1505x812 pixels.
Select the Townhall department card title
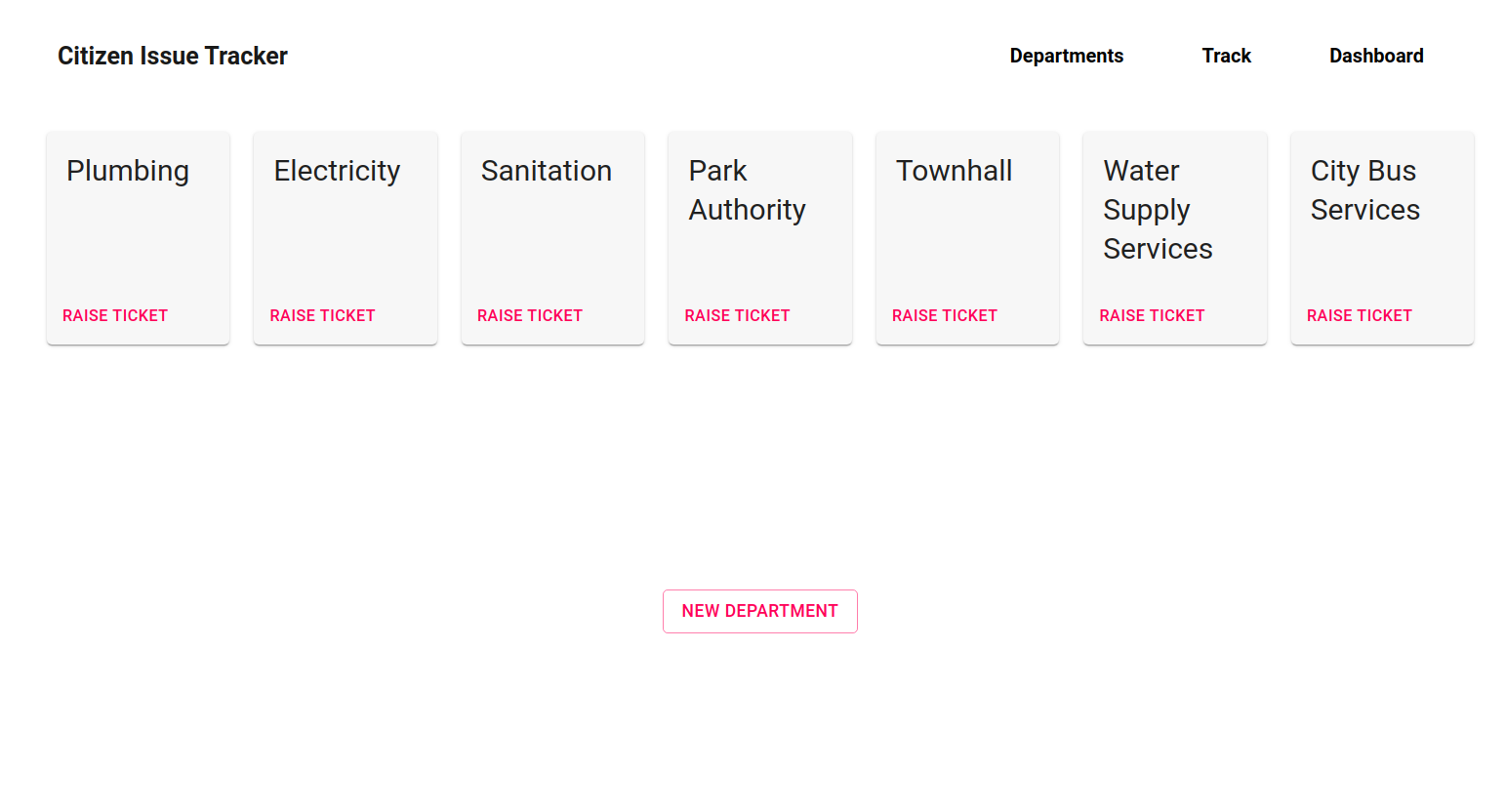pyautogui.click(x=954, y=171)
